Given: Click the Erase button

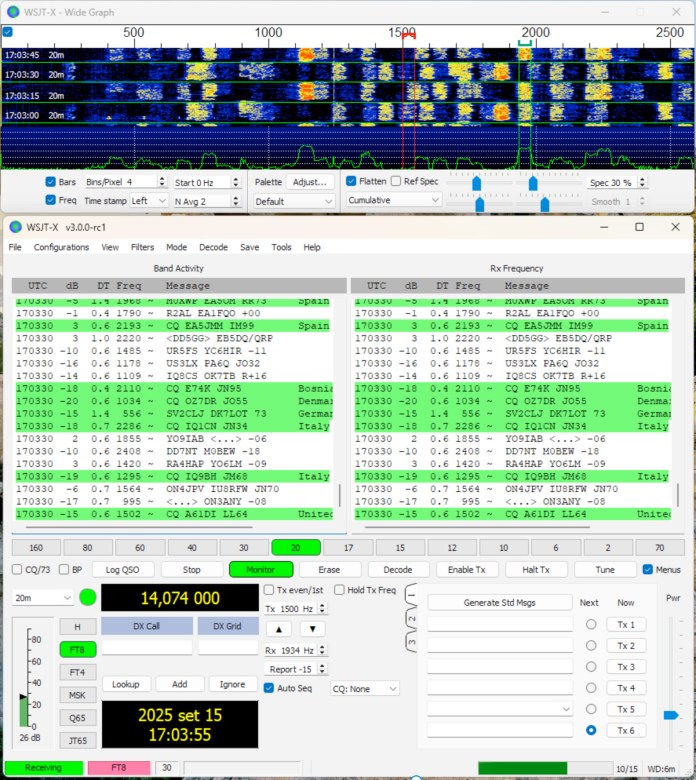Looking at the screenshot, I should [329, 570].
